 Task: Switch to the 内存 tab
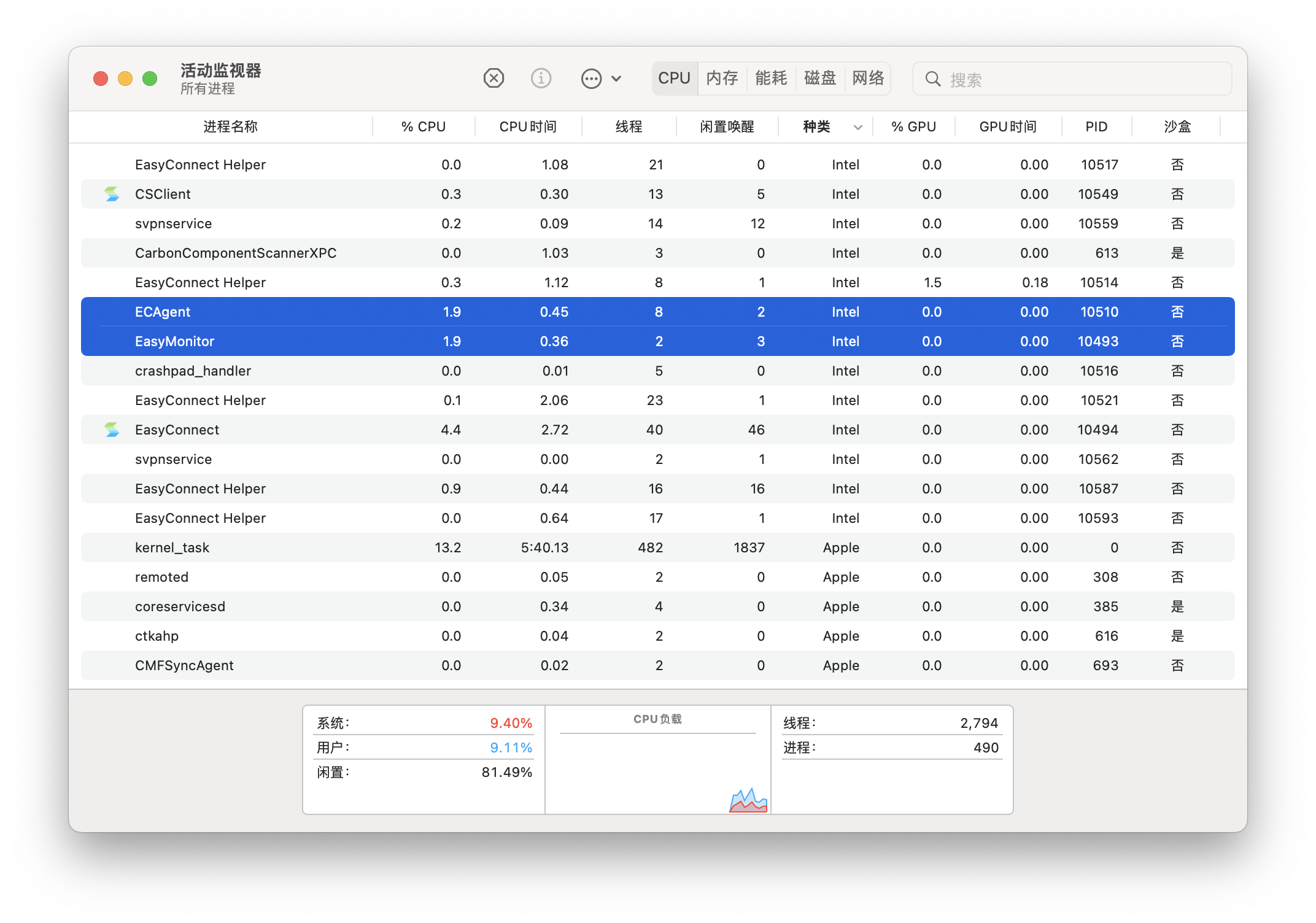click(x=722, y=79)
